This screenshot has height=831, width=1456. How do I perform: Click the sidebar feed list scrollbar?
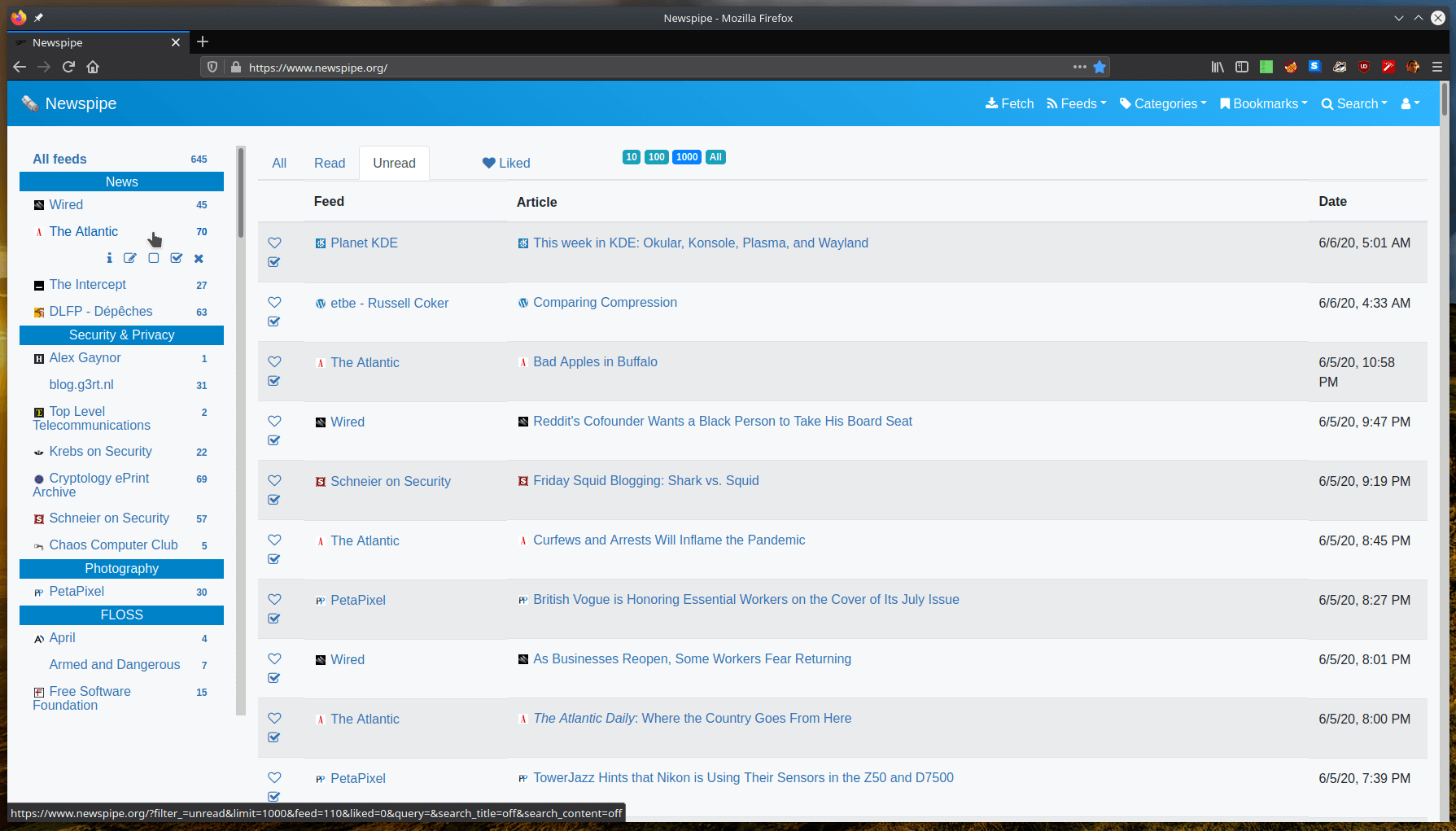(x=241, y=193)
